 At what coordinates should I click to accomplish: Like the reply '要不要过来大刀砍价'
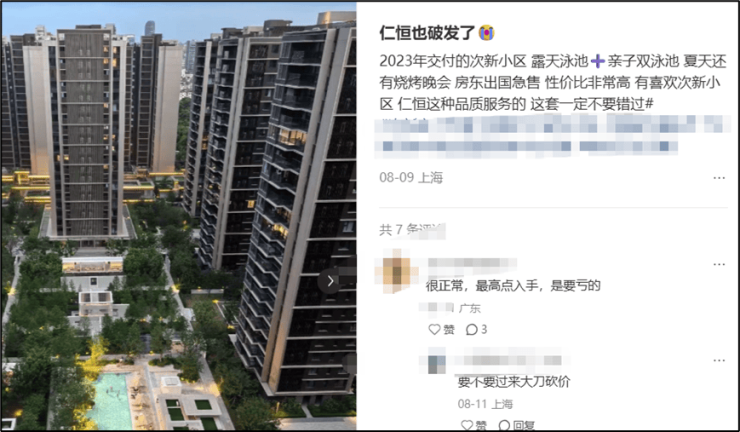click(473, 425)
